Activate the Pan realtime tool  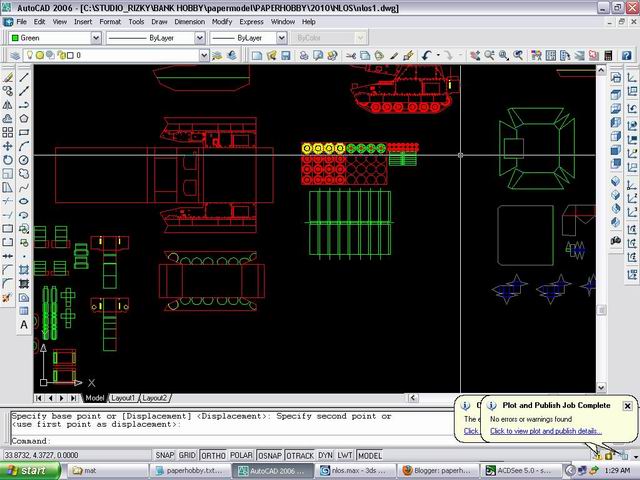click(475, 56)
